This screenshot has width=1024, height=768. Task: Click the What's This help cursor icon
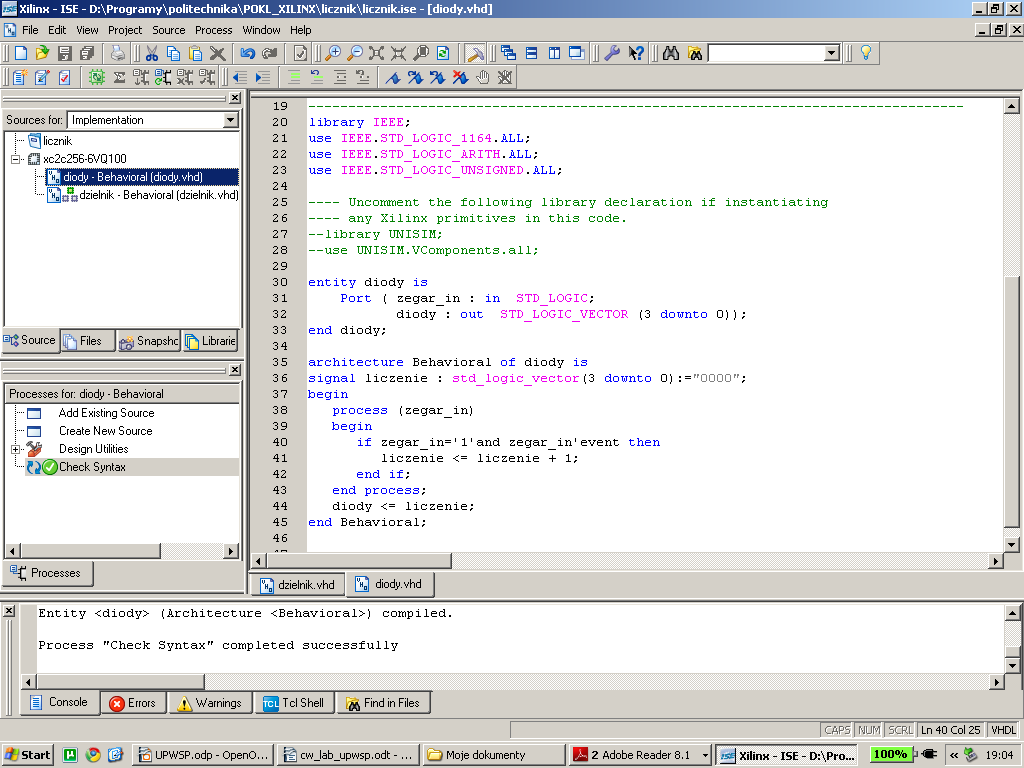(635, 53)
